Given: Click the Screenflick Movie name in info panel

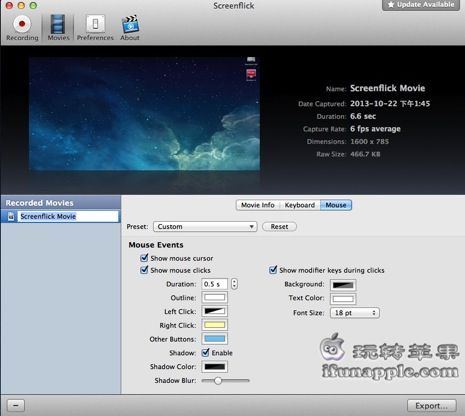Looking at the screenshot, I should point(388,88).
